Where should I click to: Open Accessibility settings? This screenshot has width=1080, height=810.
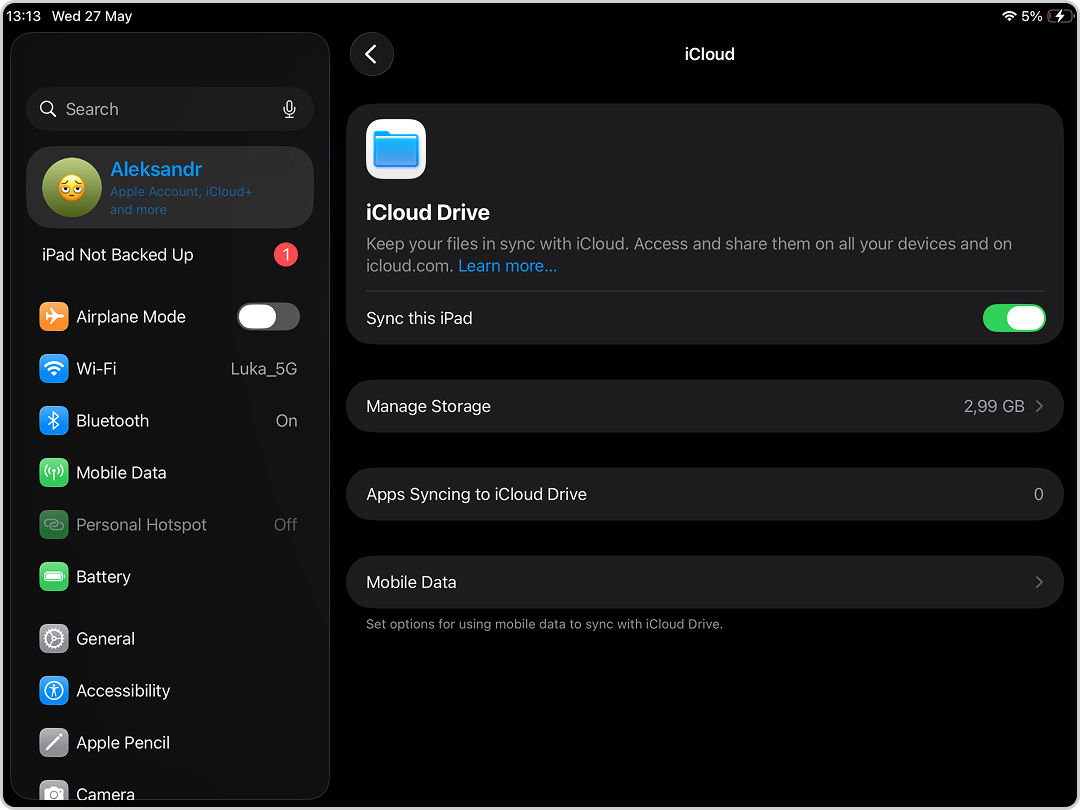169,691
